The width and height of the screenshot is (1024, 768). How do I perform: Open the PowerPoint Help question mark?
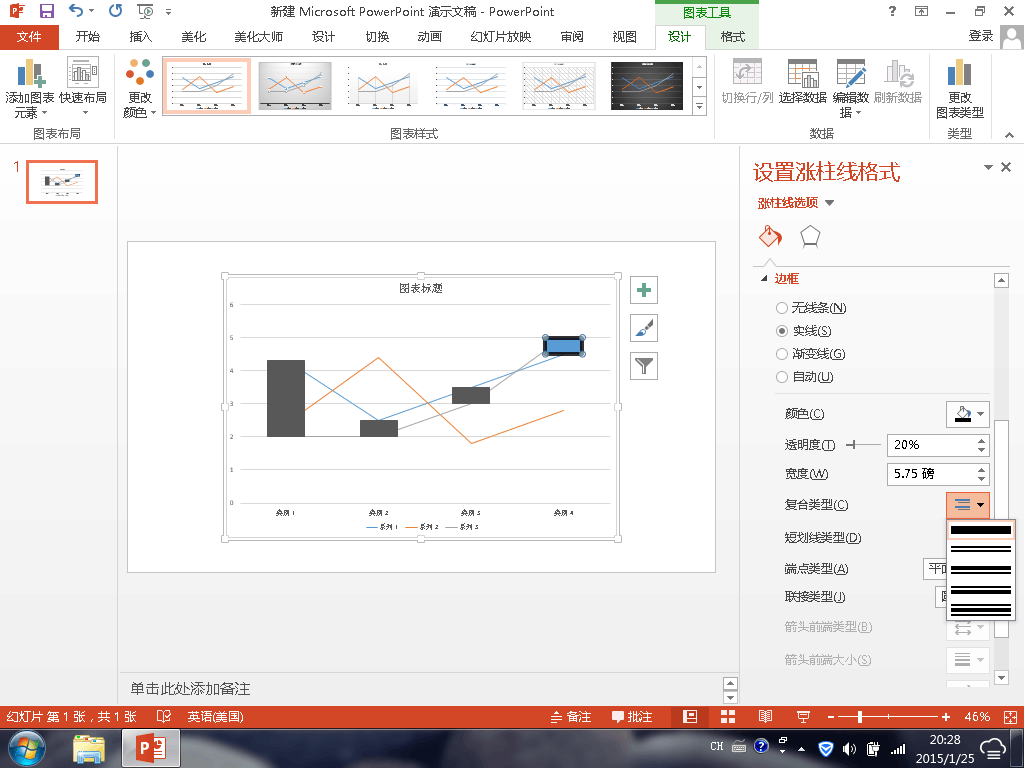(893, 11)
